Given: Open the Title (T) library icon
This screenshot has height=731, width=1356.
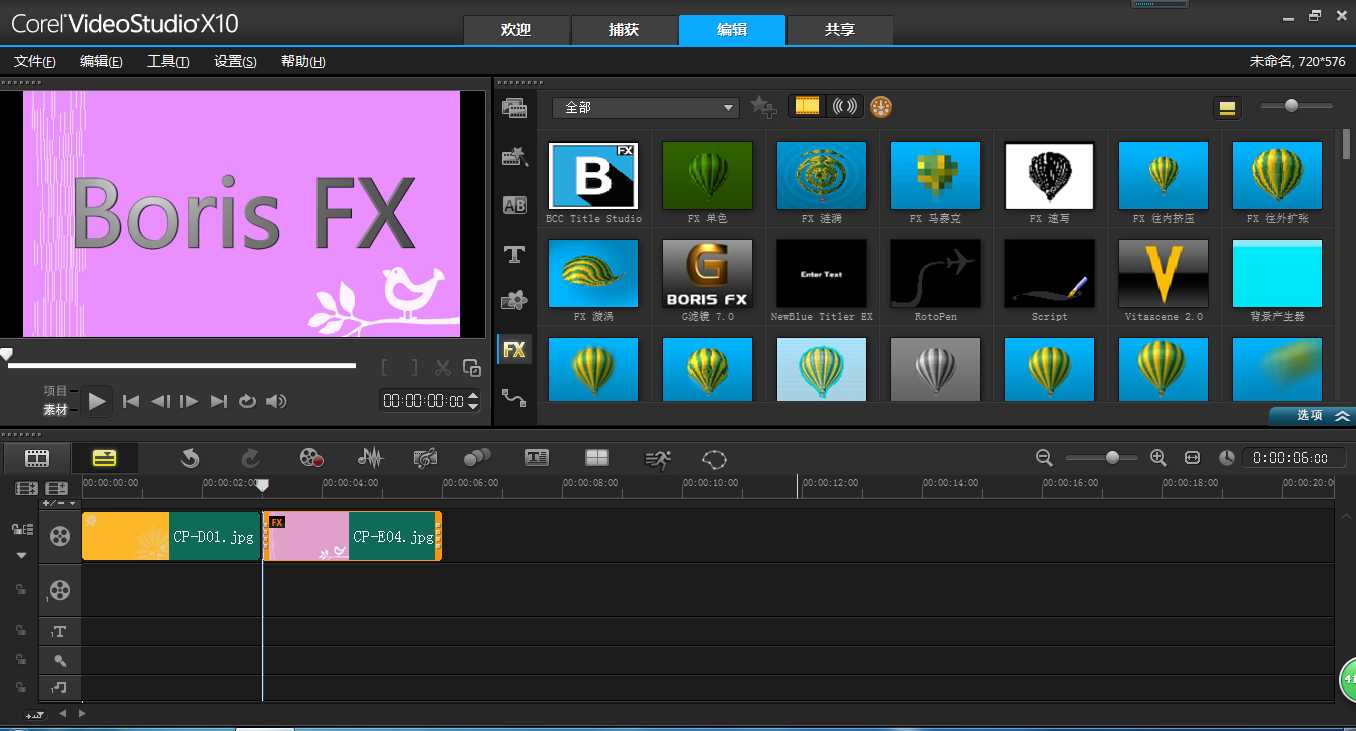Looking at the screenshot, I should (514, 254).
